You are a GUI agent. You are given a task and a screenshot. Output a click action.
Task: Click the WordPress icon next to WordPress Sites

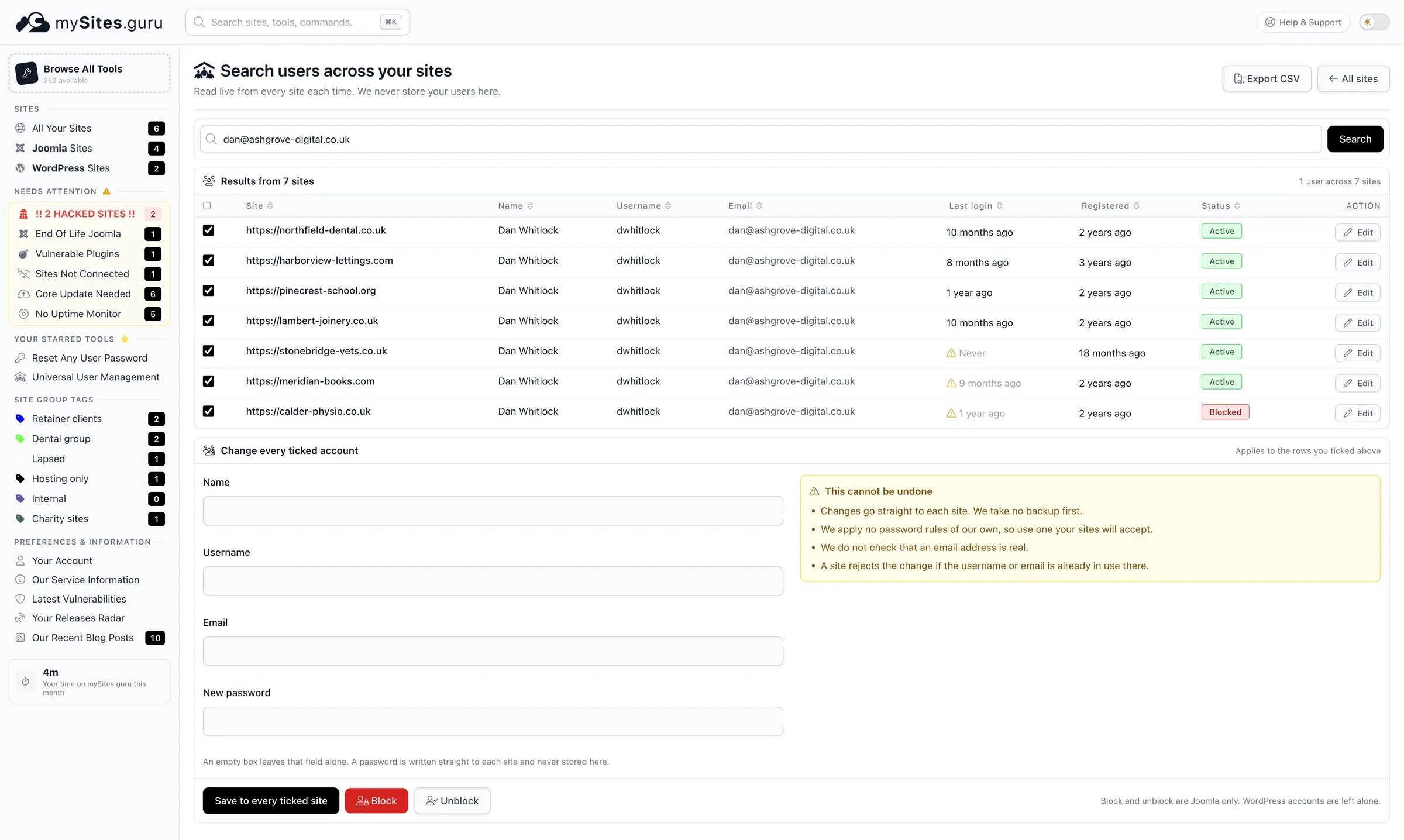point(20,168)
